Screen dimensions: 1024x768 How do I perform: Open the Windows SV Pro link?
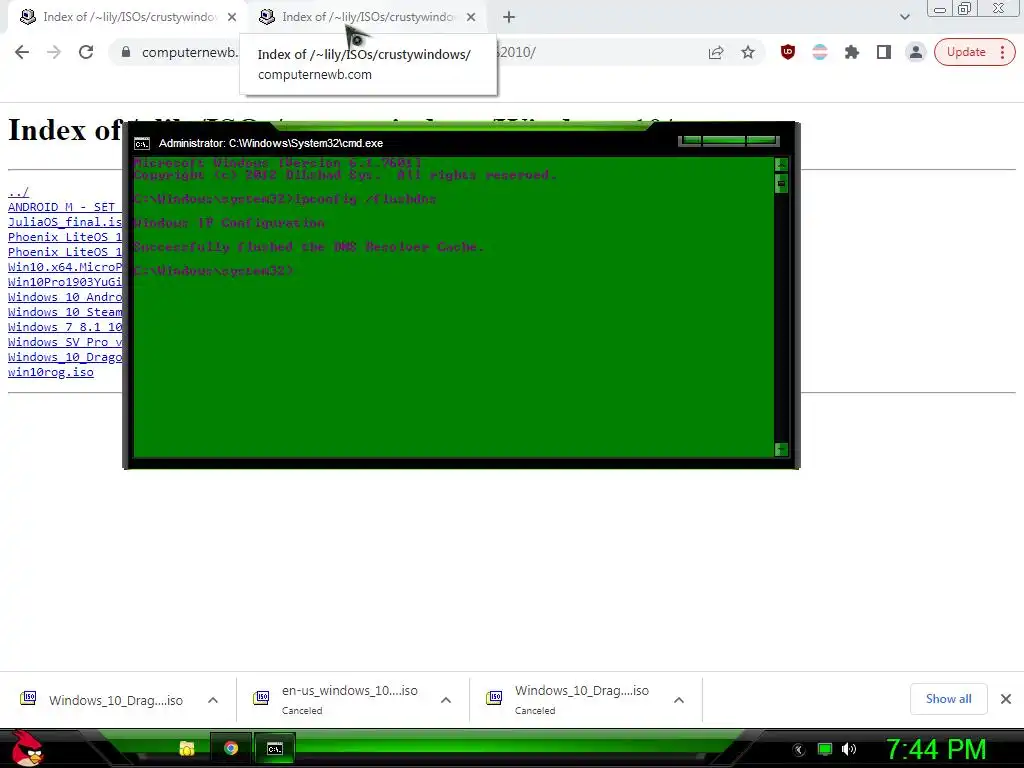(65, 342)
